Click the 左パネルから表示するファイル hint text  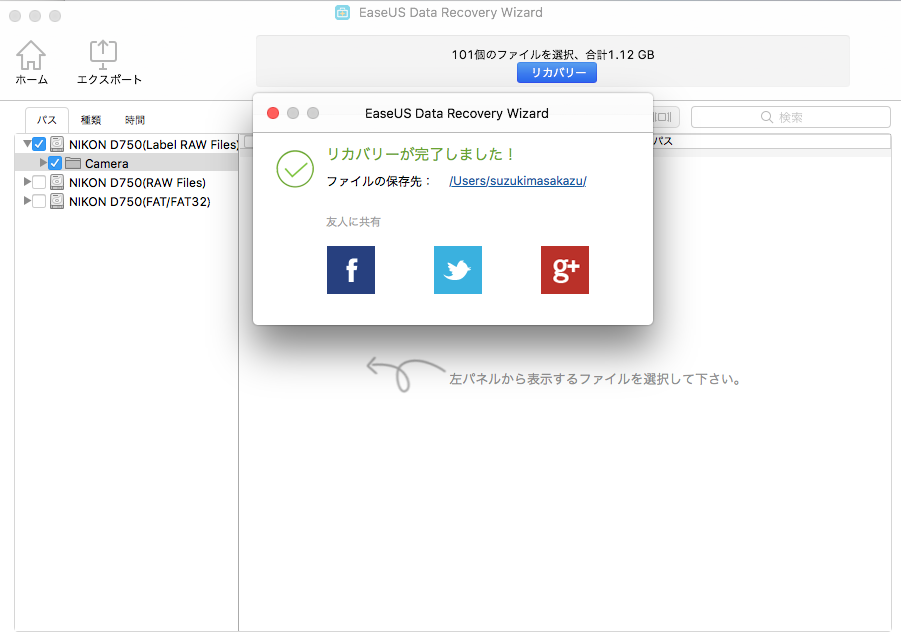tap(595, 379)
